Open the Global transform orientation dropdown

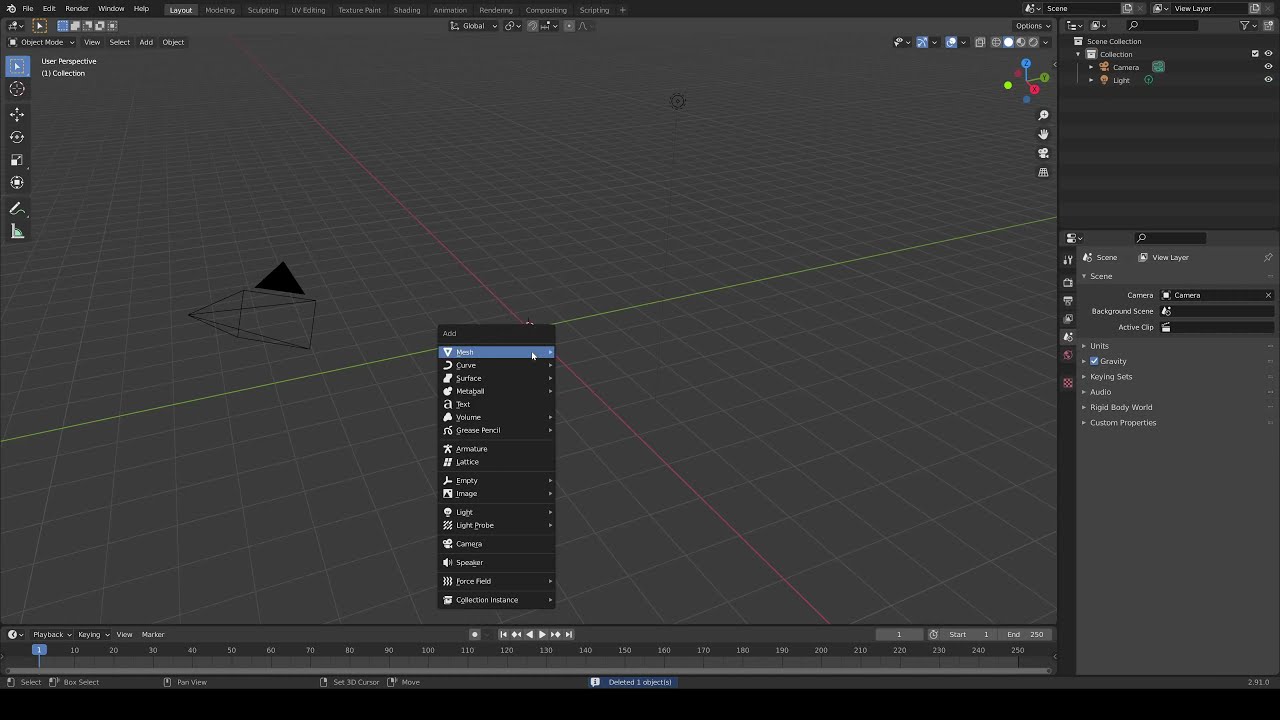pyautogui.click(x=474, y=26)
